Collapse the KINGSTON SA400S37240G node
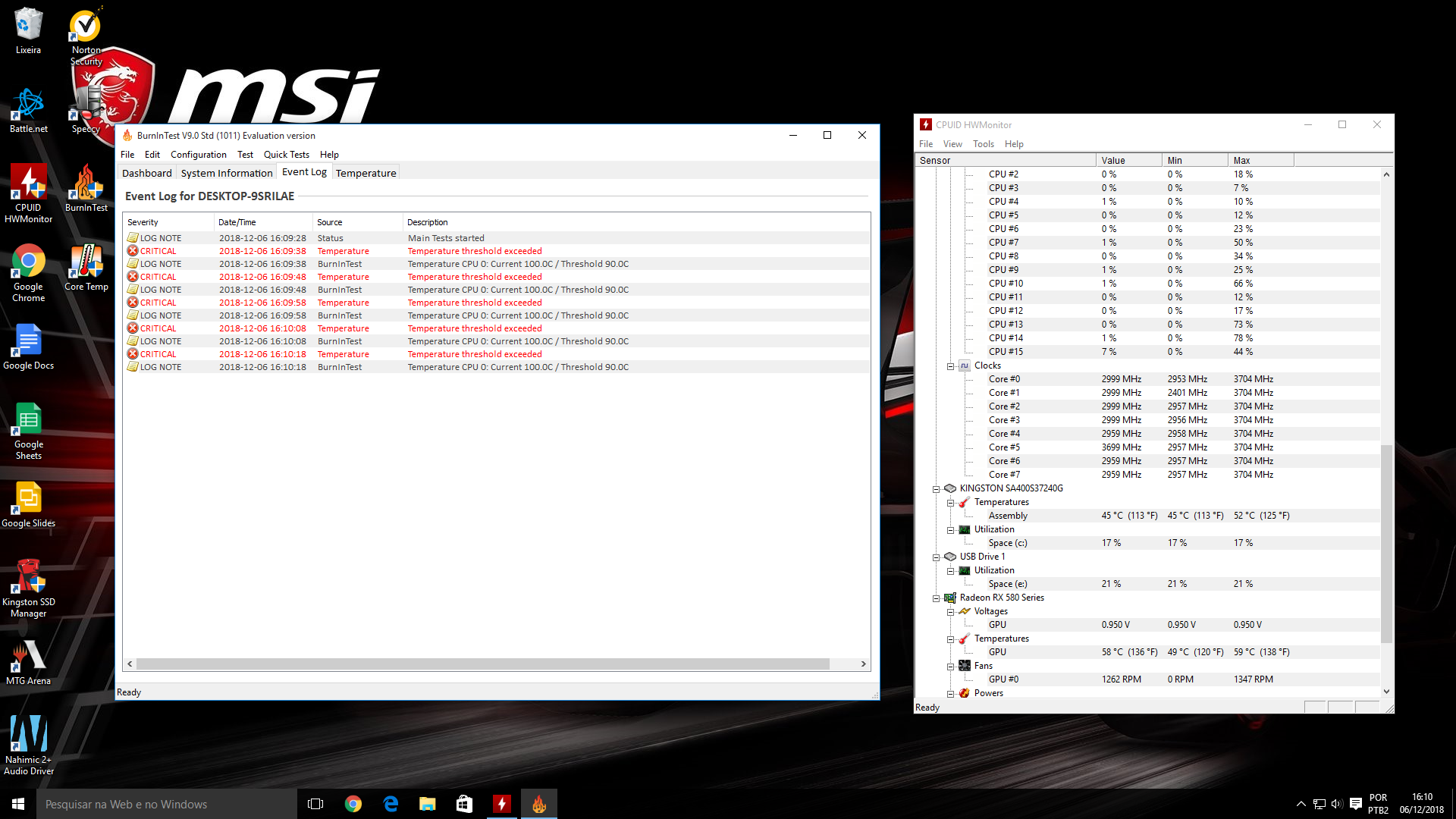 (x=936, y=489)
